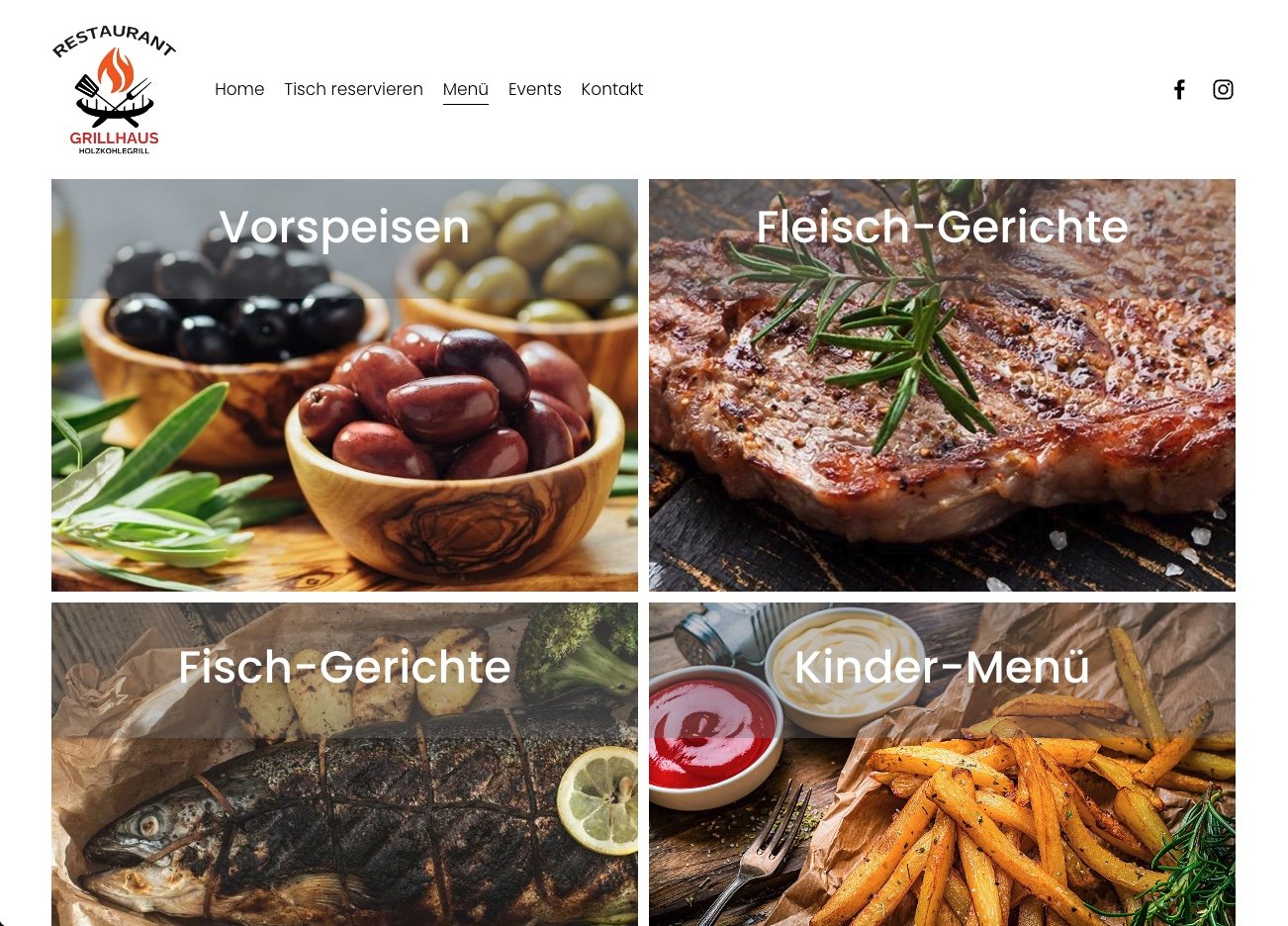Open Tisch reservieren in navigation

coord(353,89)
